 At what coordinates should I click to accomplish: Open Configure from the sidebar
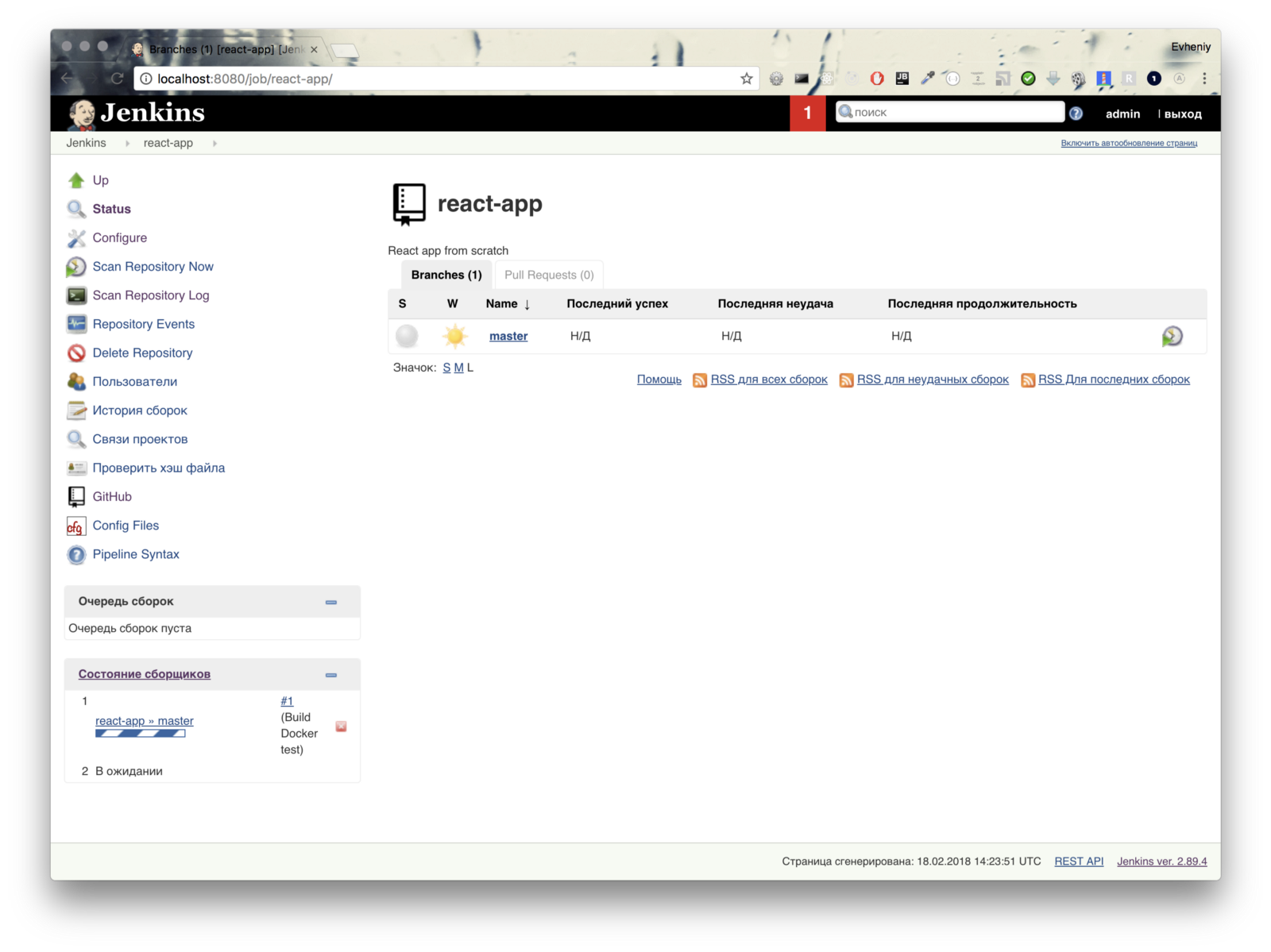click(x=119, y=237)
